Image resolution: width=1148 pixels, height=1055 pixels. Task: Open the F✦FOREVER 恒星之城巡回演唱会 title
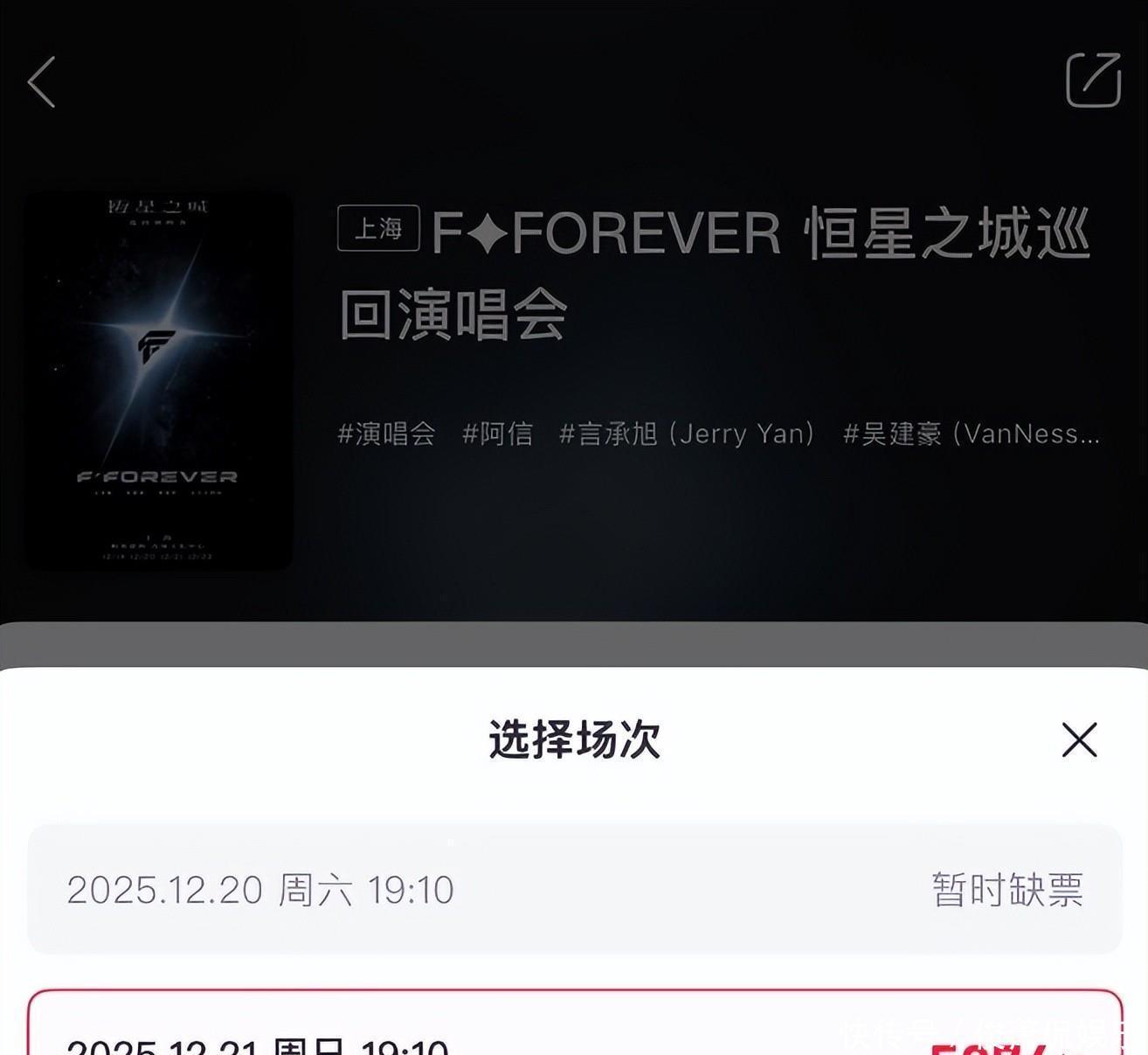coord(715,274)
